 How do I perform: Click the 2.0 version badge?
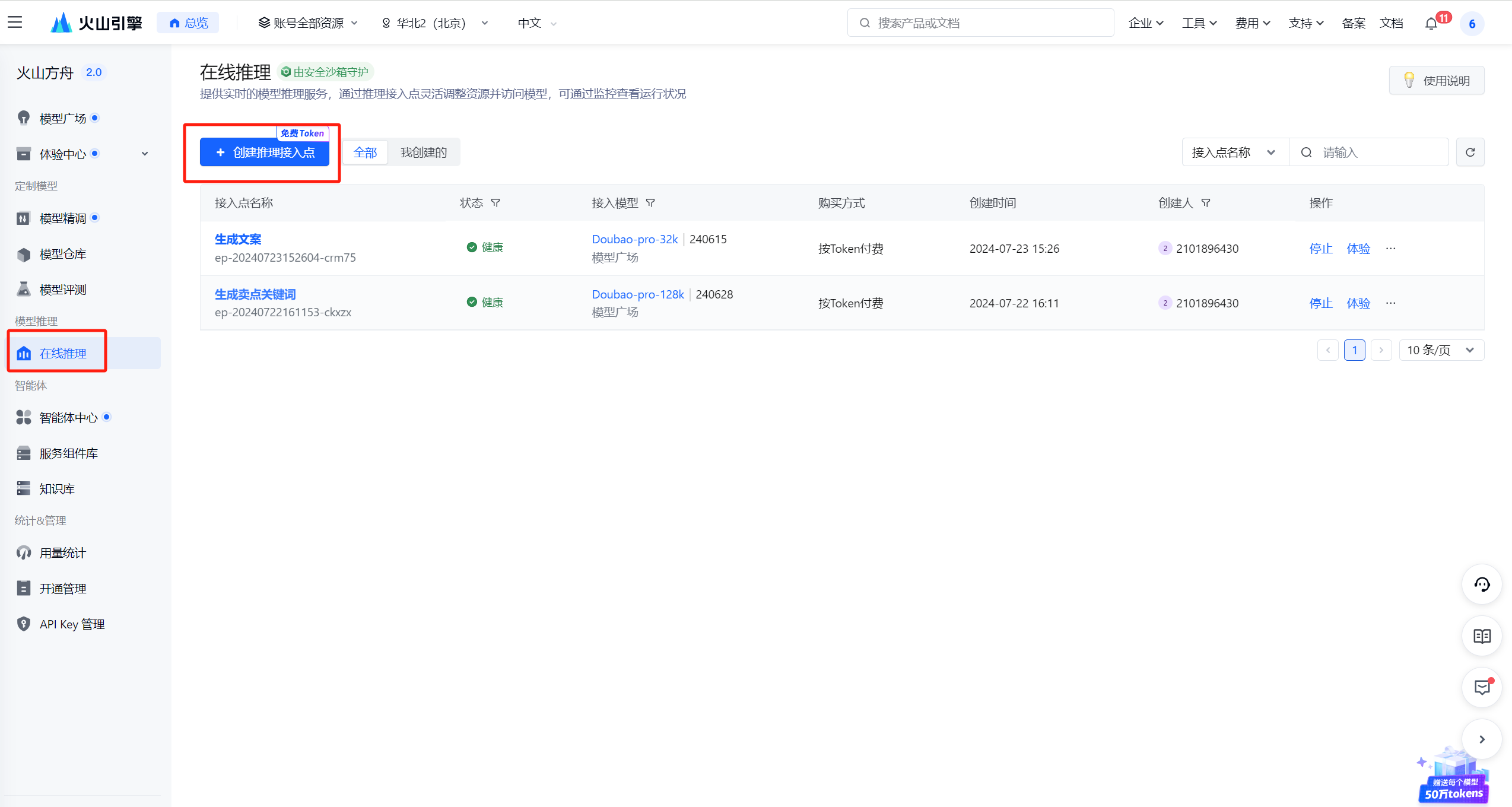coord(94,72)
